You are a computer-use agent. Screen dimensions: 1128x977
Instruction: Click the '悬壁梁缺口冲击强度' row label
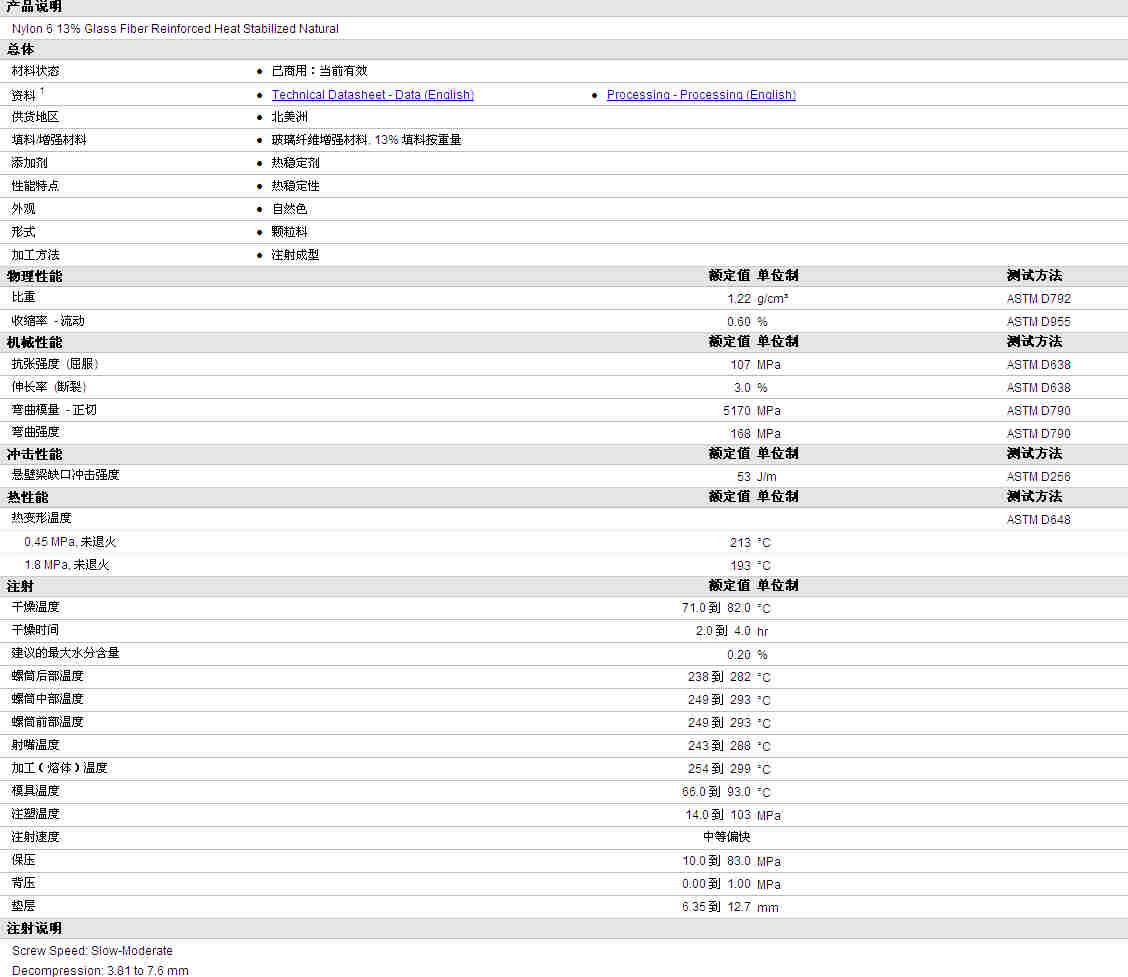click(x=65, y=475)
